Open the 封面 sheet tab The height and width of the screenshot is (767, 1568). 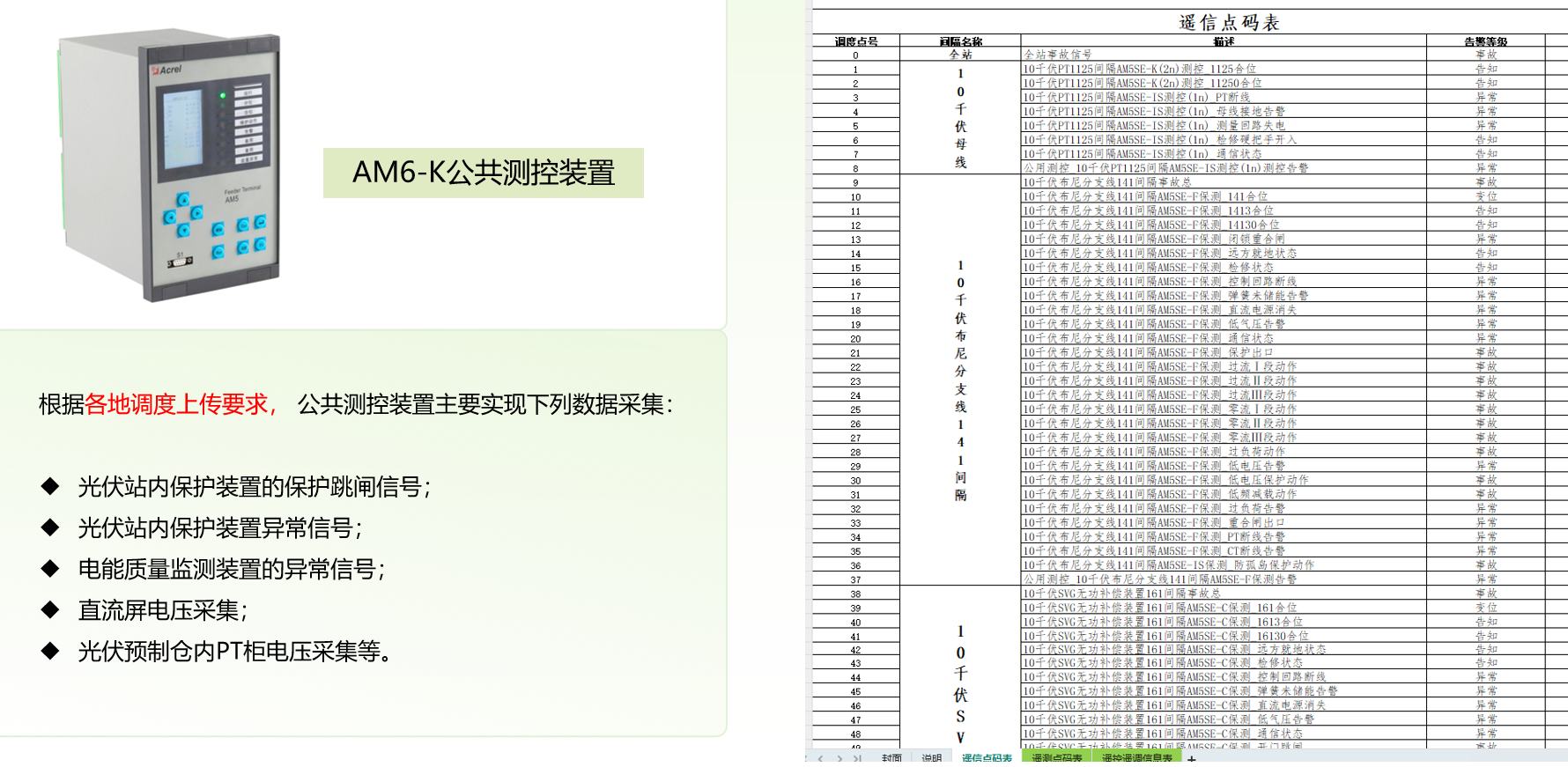pos(891,757)
